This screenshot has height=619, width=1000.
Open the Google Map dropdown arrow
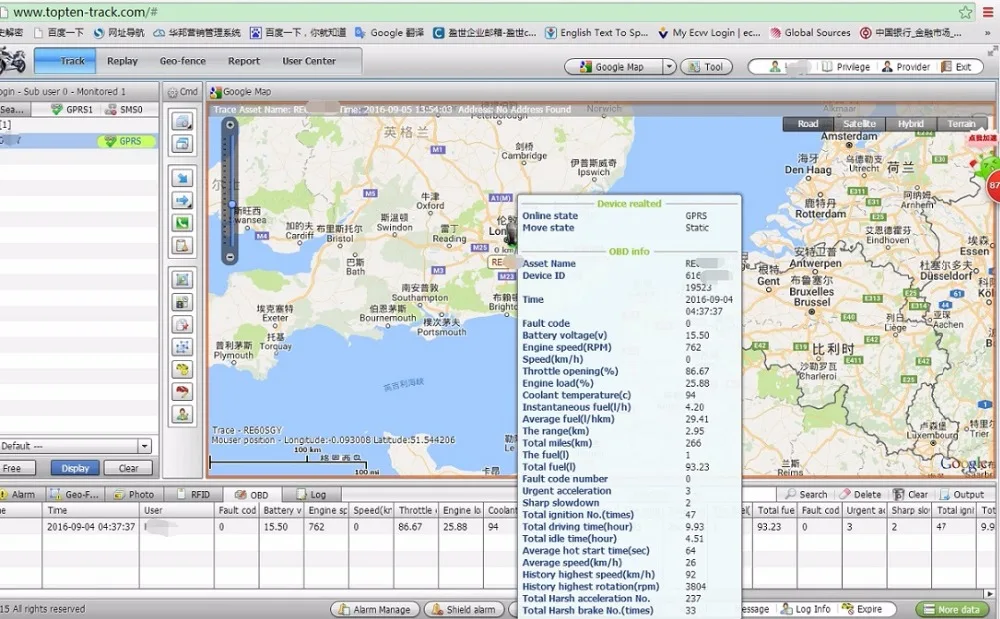pyautogui.click(x=668, y=67)
